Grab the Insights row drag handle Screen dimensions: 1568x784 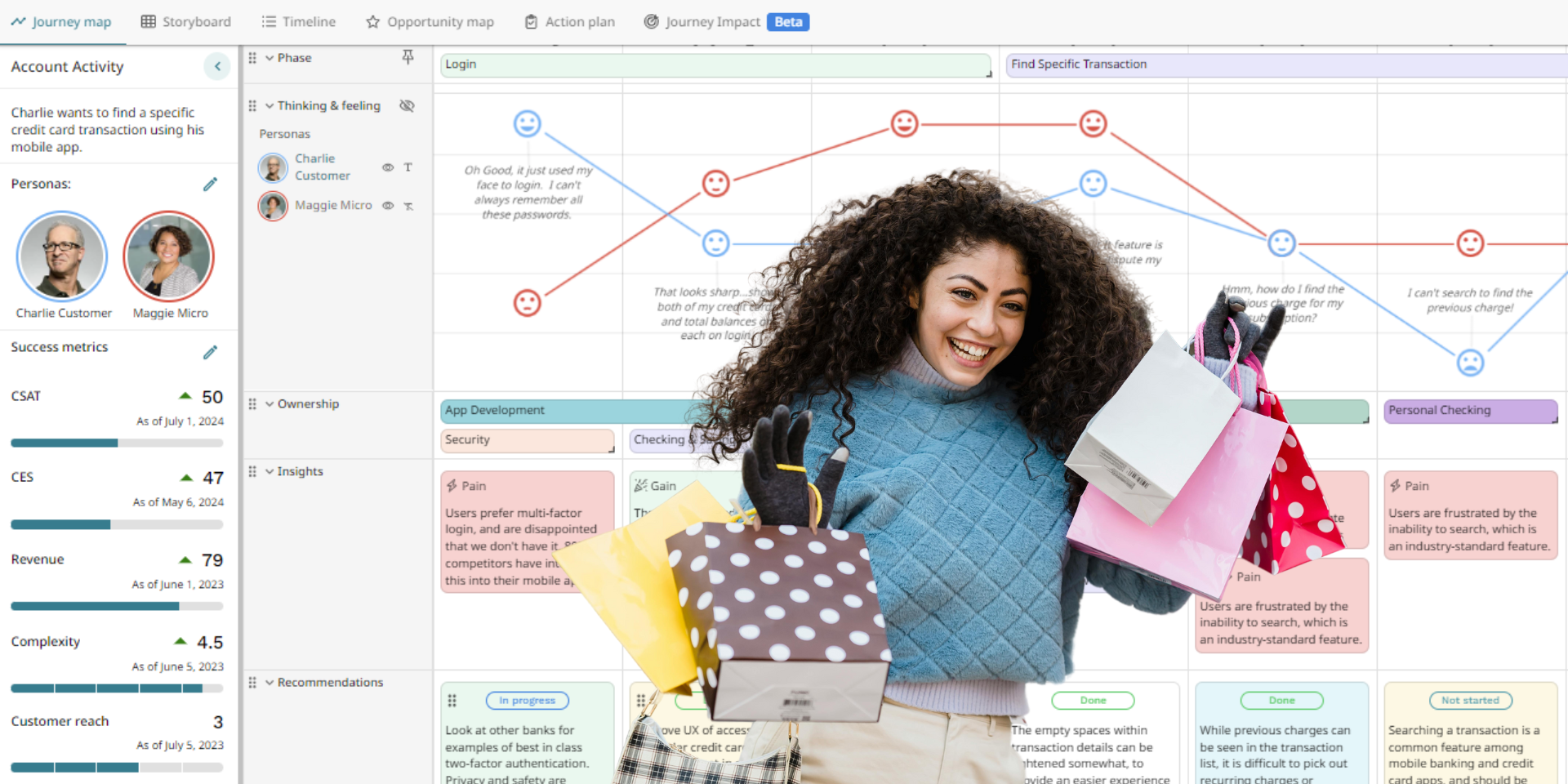[x=252, y=471]
